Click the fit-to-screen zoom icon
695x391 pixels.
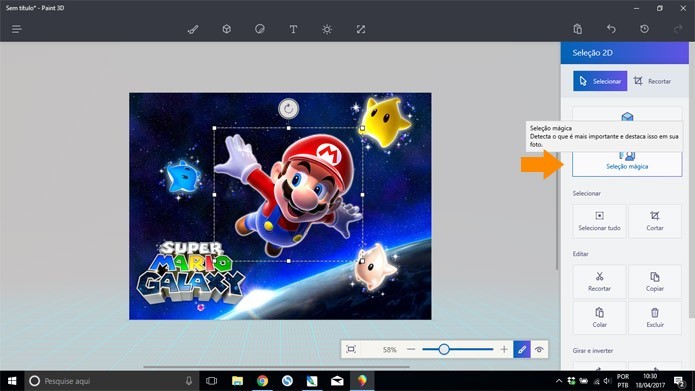click(351, 349)
